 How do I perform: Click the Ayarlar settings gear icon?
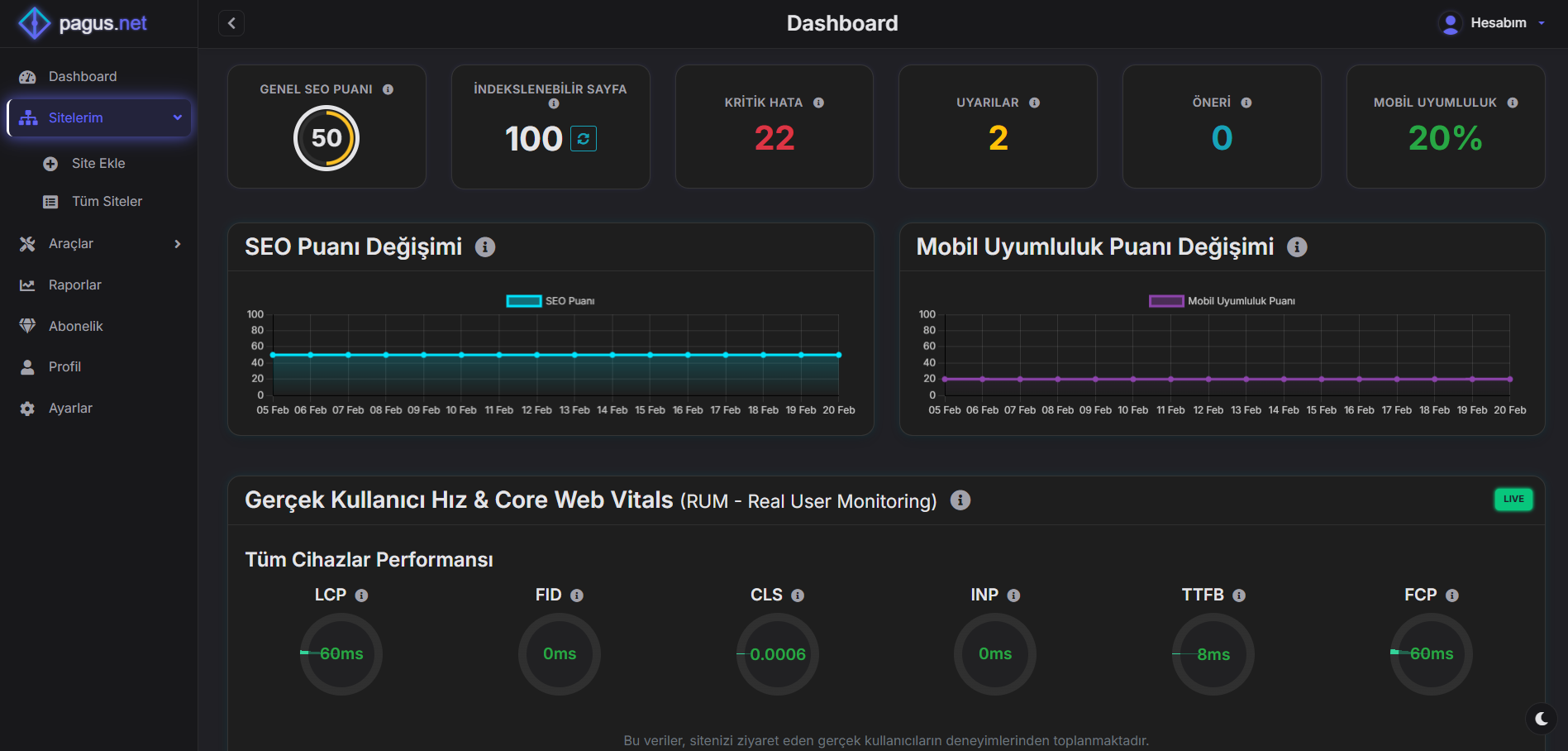pos(27,408)
